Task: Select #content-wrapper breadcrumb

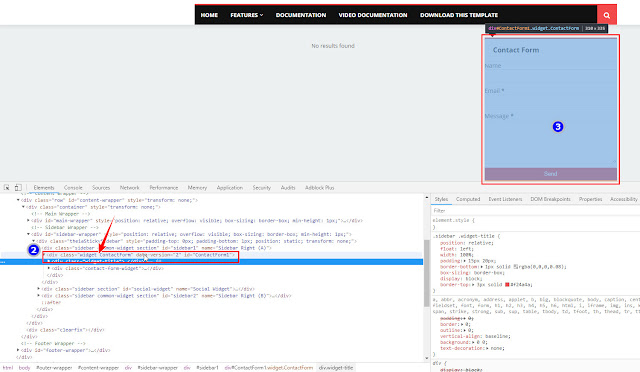Action: pyautogui.click(x=98, y=368)
